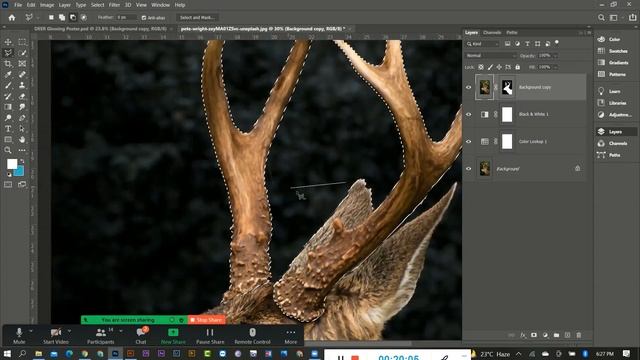Switch to the Paths tab
The width and height of the screenshot is (640, 360).
(512, 33)
